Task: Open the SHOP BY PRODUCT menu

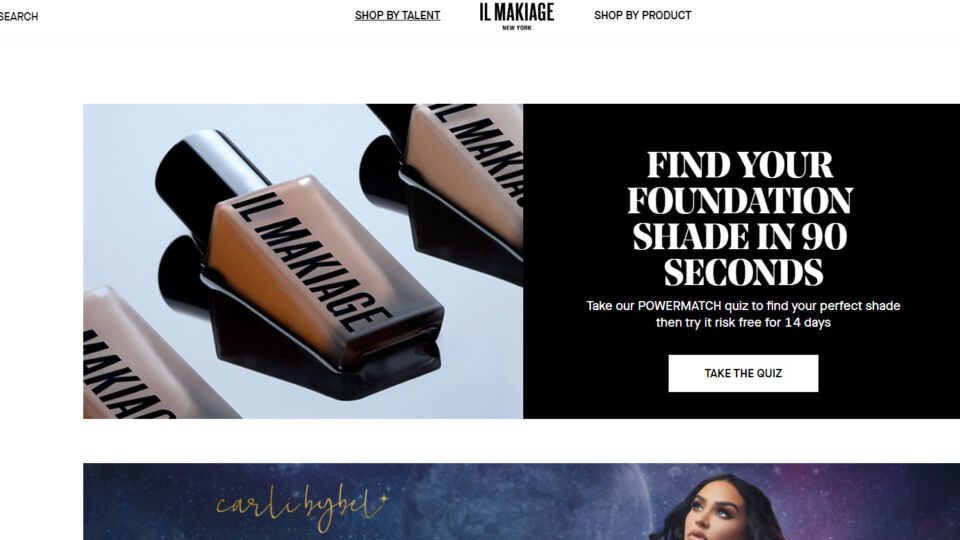Action: click(642, 15)
